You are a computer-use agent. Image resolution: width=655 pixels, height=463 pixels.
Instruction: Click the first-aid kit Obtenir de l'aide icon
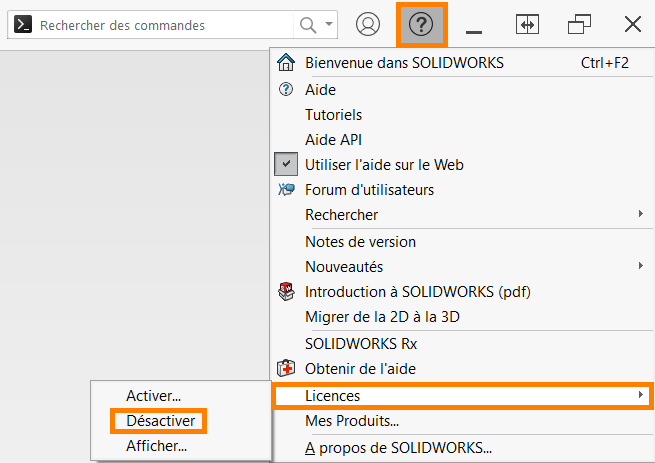pos(286,369)
